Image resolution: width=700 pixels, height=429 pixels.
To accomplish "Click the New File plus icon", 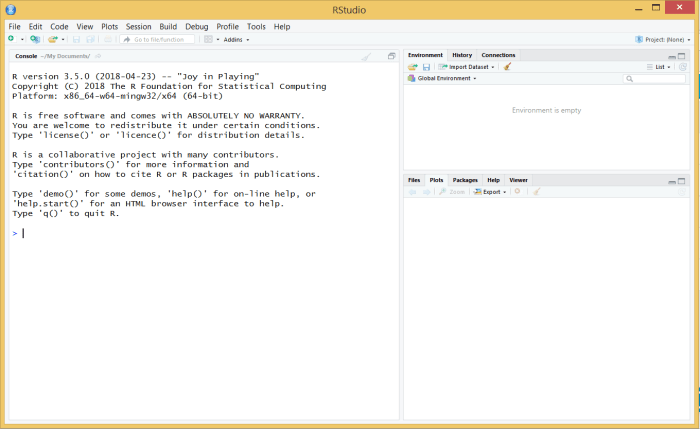I will (x=11, y=39).
